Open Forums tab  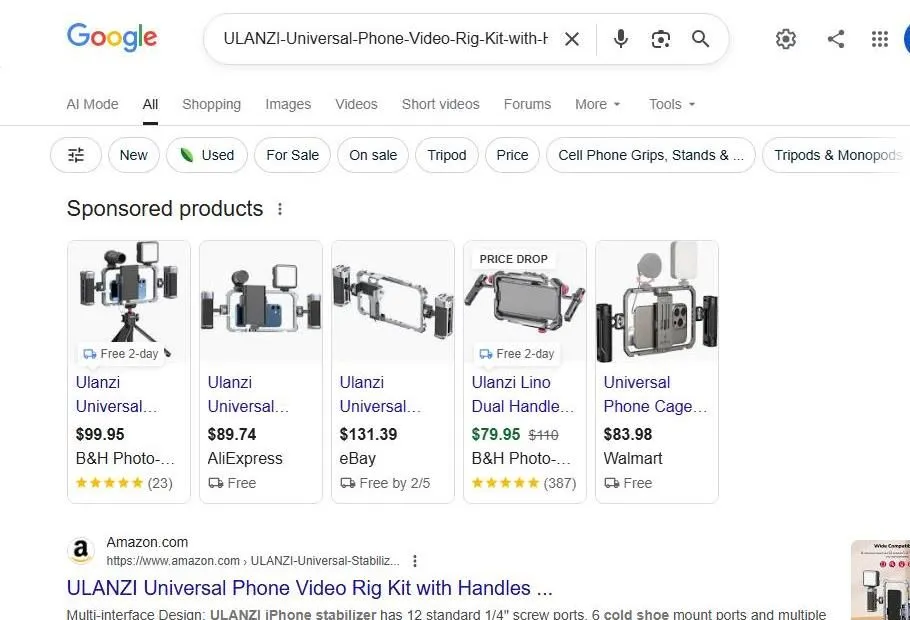click(527, 104)
